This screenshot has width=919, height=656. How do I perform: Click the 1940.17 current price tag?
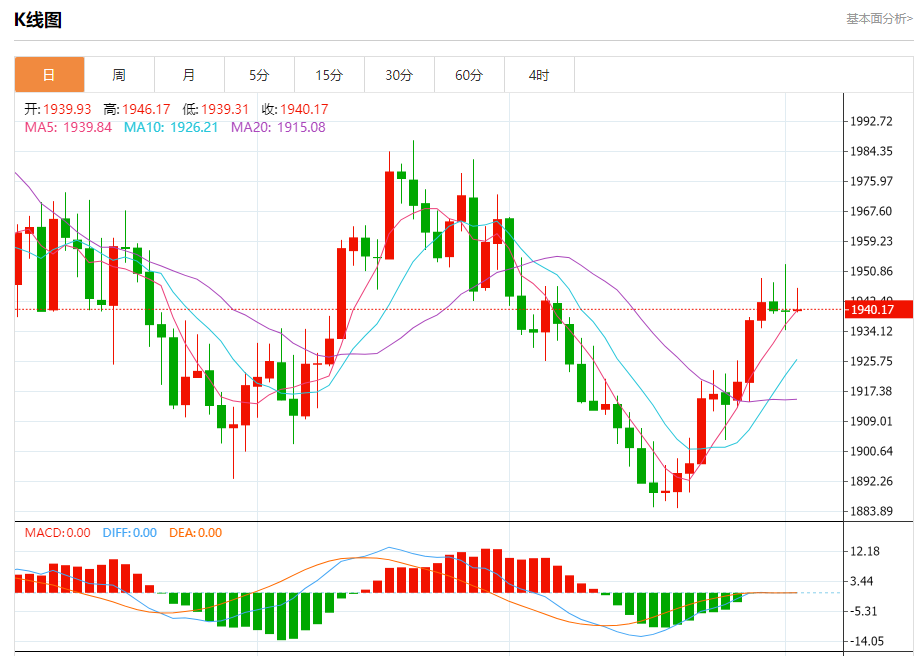[x=879, y=310]
